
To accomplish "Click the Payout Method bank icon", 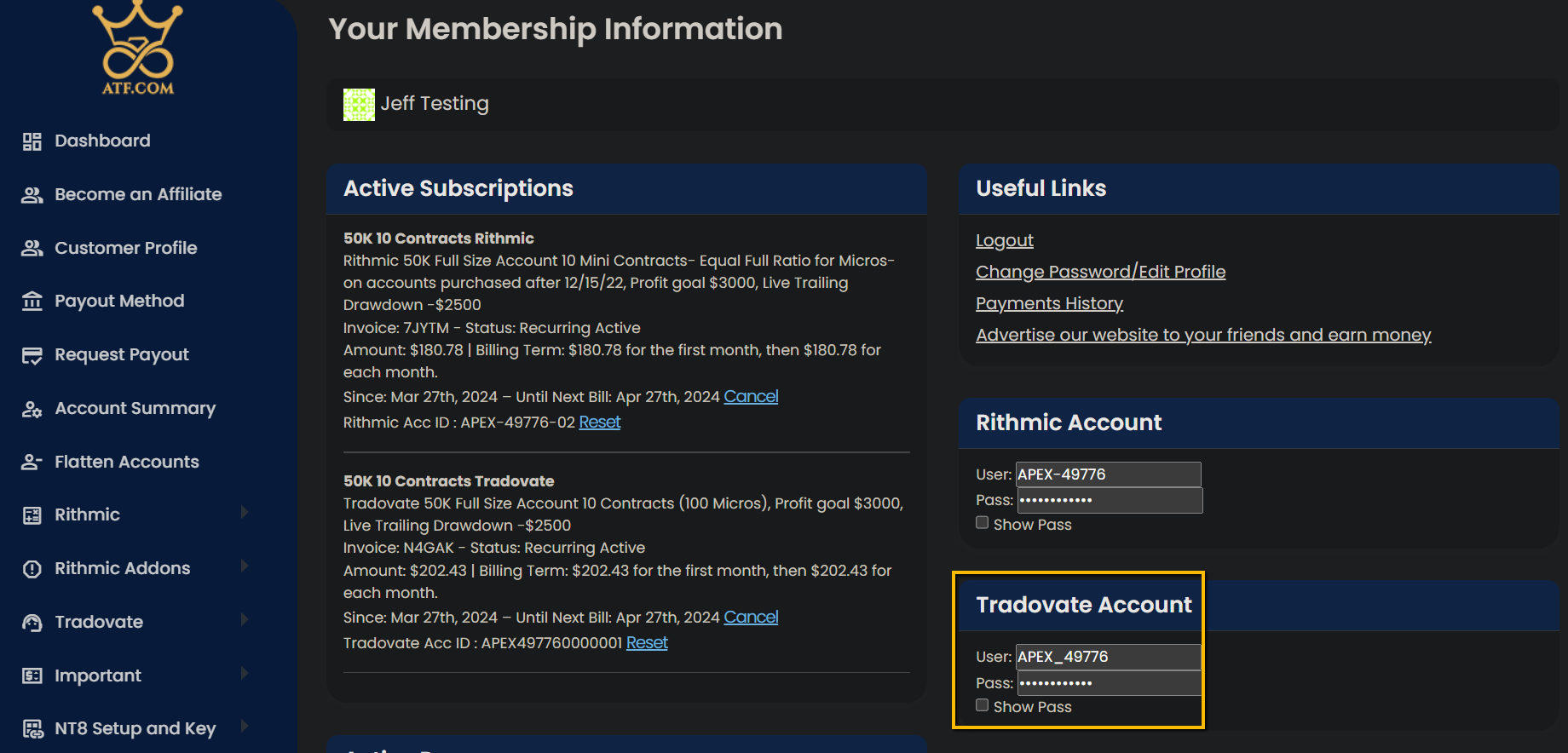I will 32,301.
